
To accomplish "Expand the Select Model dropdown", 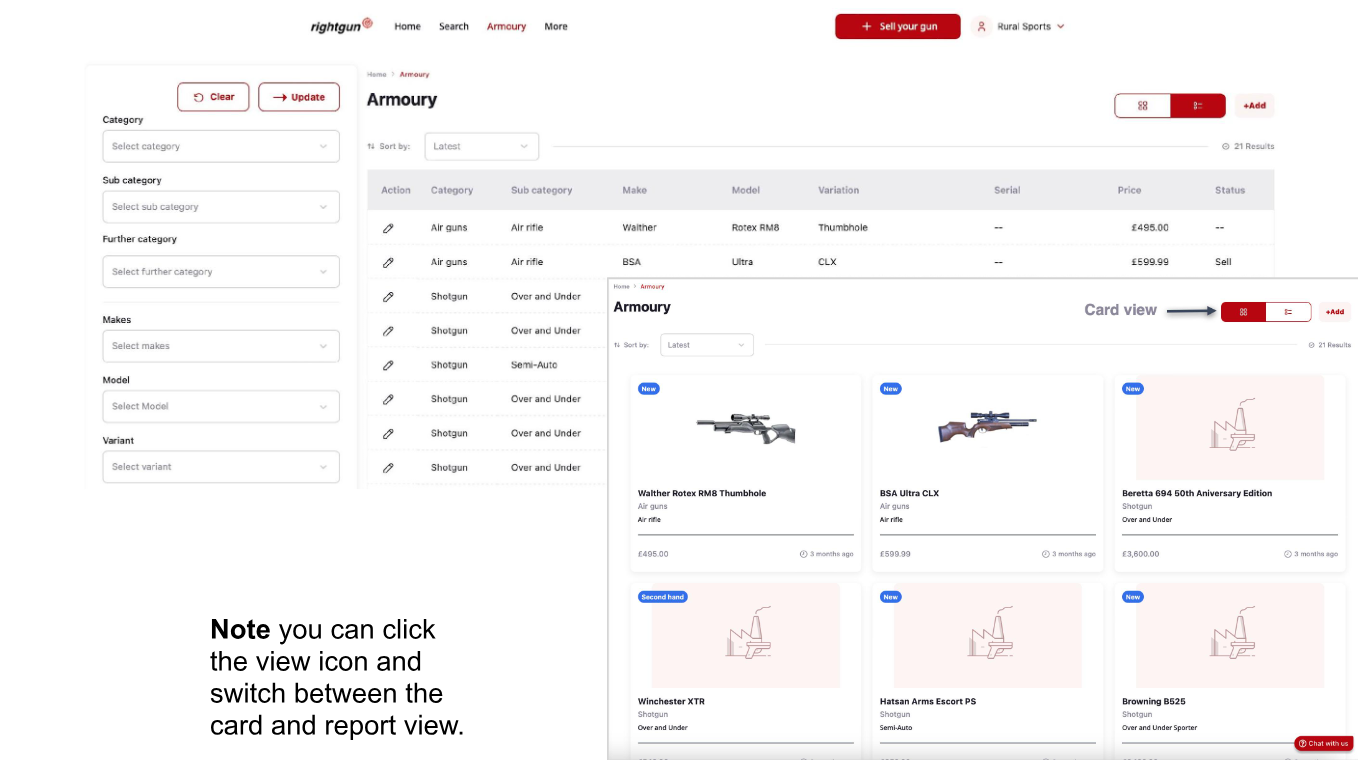I will point(221,406).
